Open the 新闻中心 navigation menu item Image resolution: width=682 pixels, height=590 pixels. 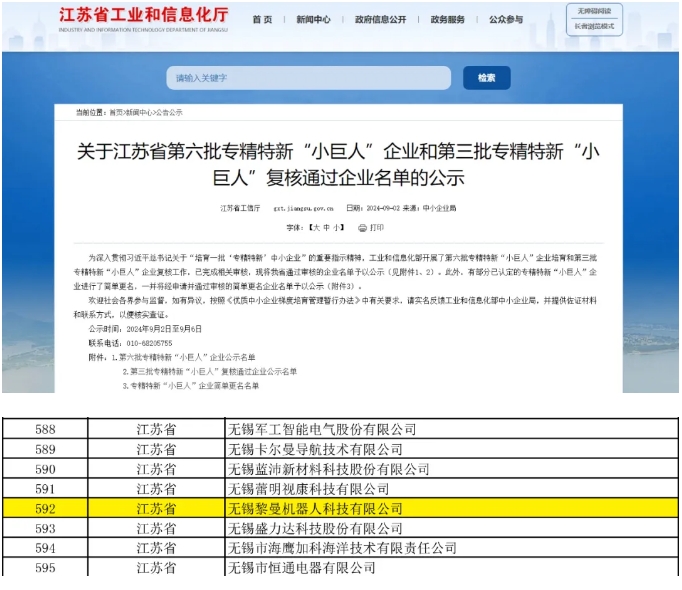click(x=313, y=20)
